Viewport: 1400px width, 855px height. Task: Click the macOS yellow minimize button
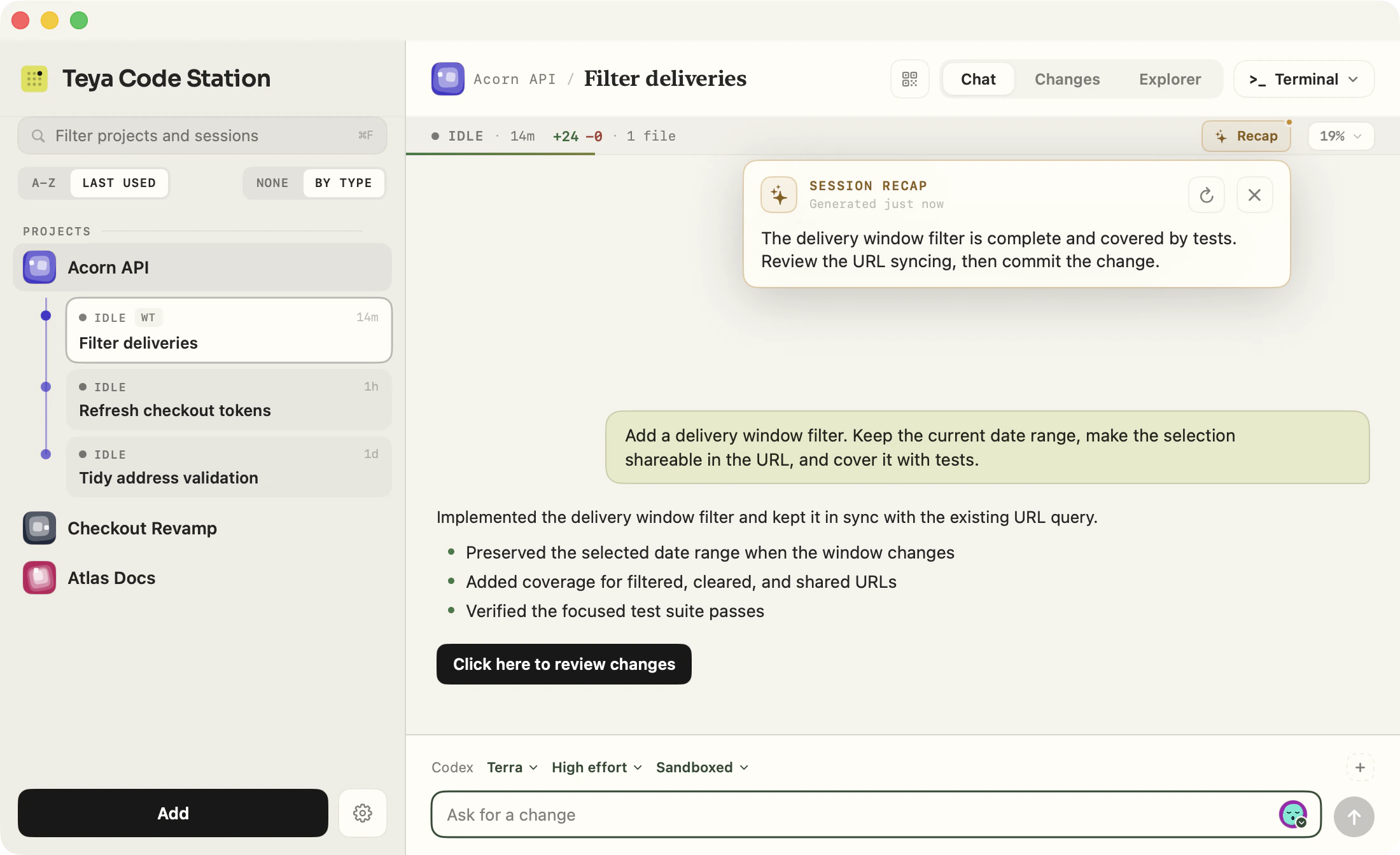click(50, 20)
